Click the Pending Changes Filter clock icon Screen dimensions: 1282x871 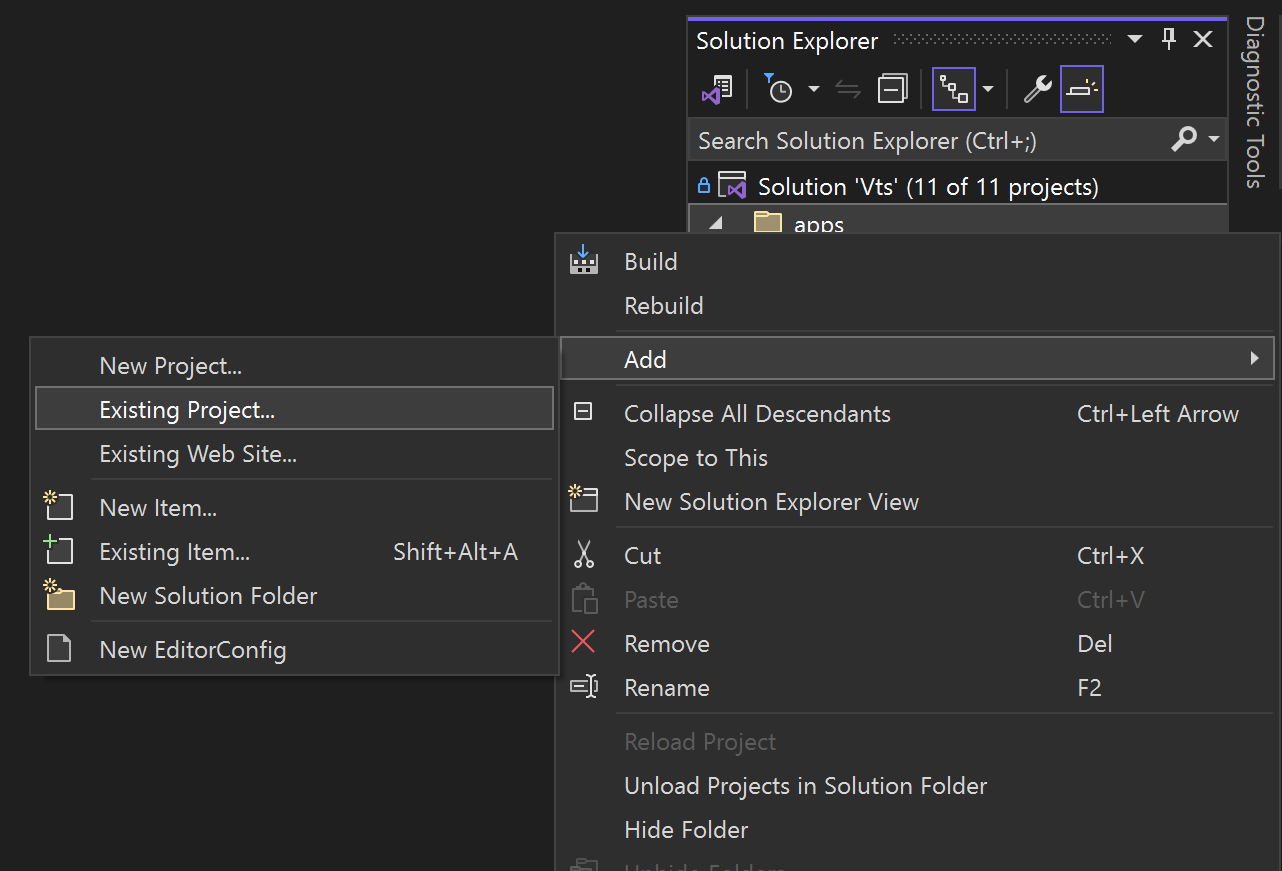(x=778, y=89)
